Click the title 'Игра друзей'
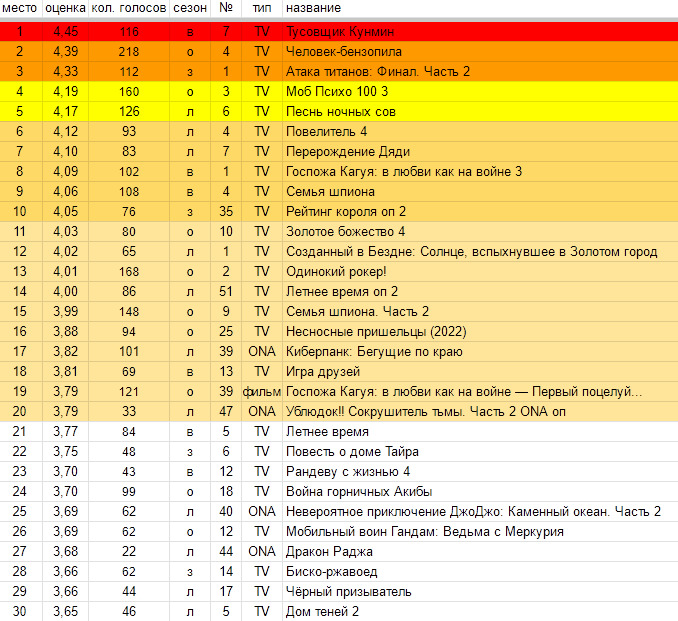 tap(323, 371)
